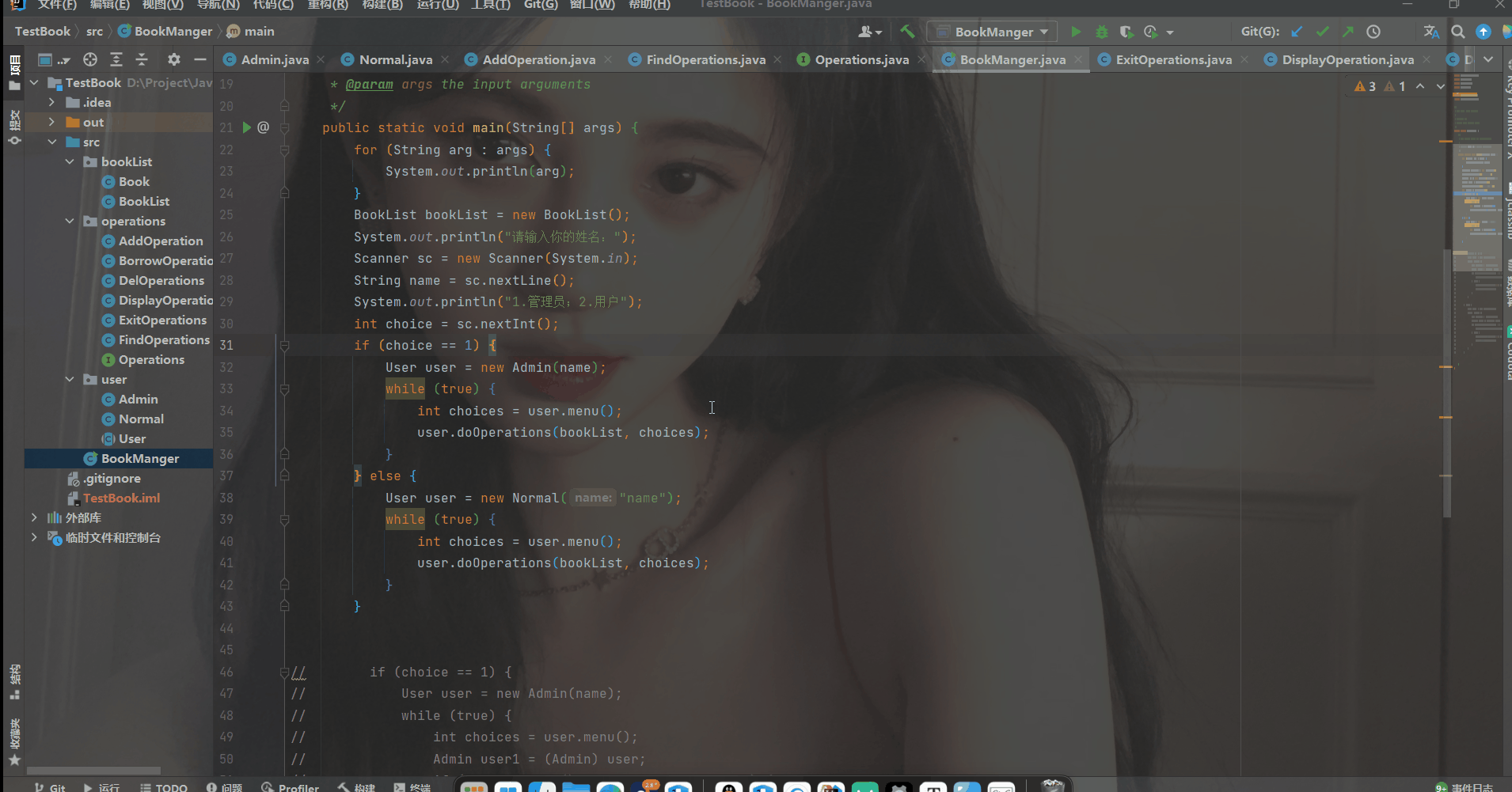Viewport: 1512px width, 792px height.
Task: Collapse the src folder
Action: [51, 142]
